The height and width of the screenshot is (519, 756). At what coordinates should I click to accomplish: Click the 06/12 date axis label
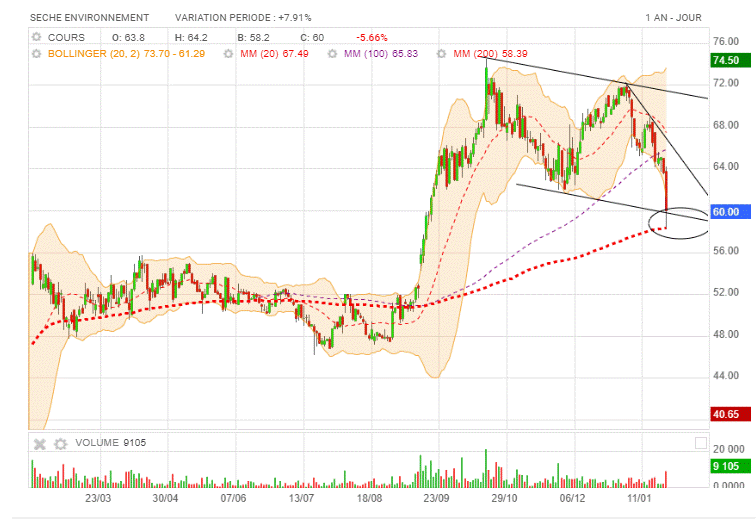tap(572, 498)
